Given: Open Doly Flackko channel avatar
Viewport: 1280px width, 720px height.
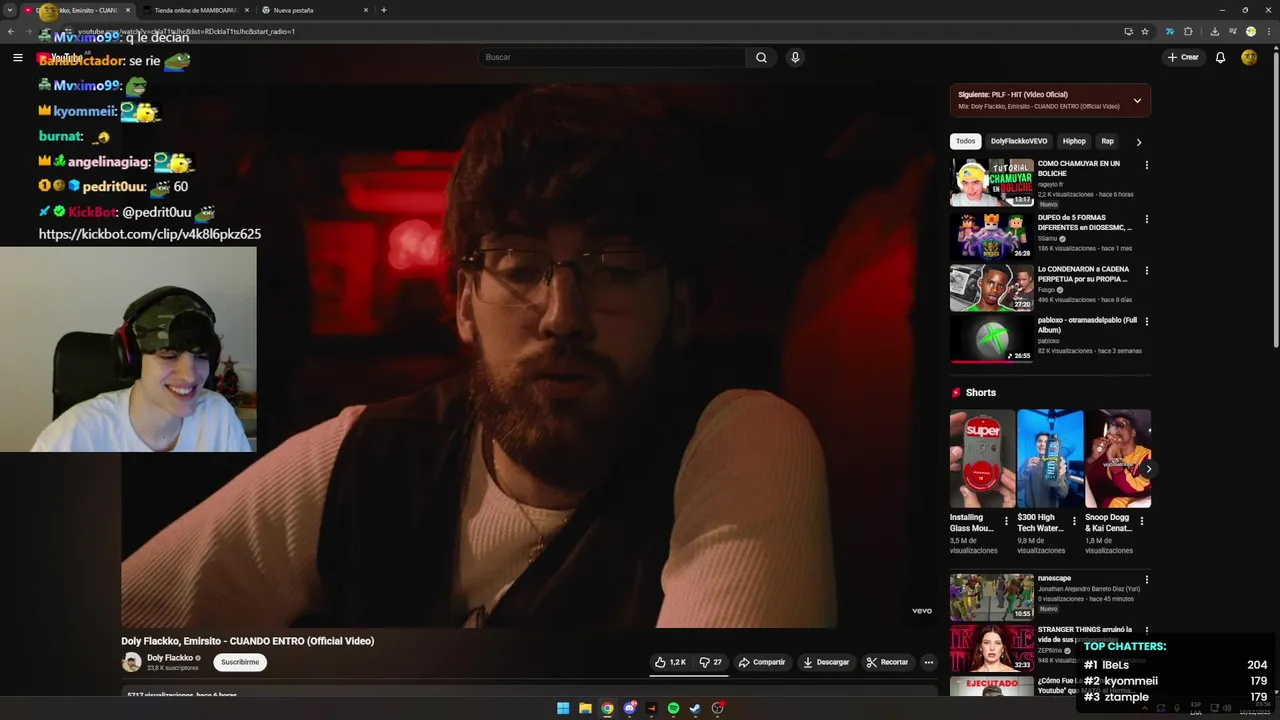Looking at the screenshot, I should [131, 662].
